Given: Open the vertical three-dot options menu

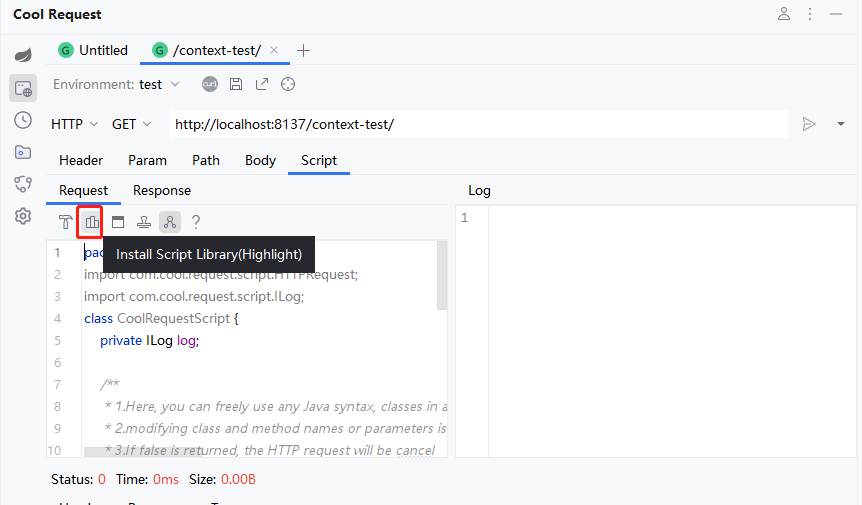Looking at the screenshot, I should pos(810,14).
